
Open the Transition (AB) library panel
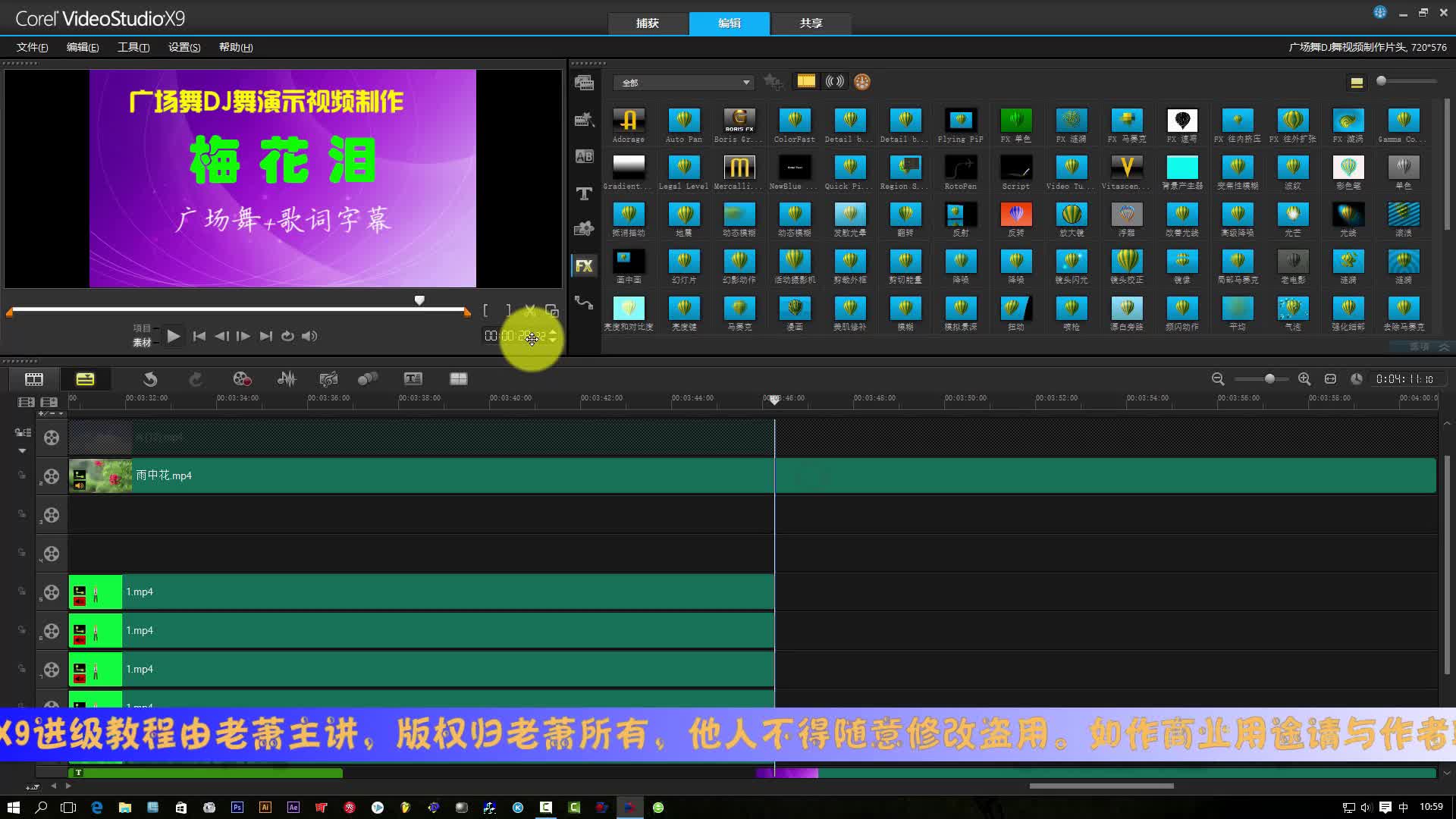584,157
